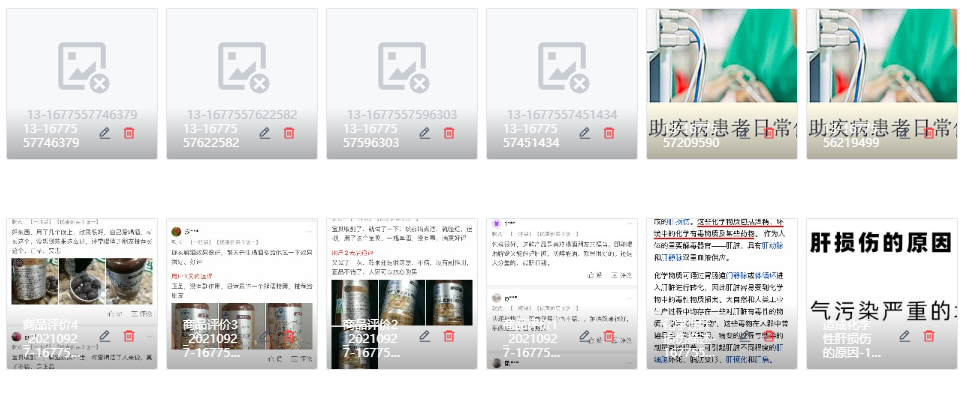Delete the image named 13-1677557746379

tap(129, 132)
